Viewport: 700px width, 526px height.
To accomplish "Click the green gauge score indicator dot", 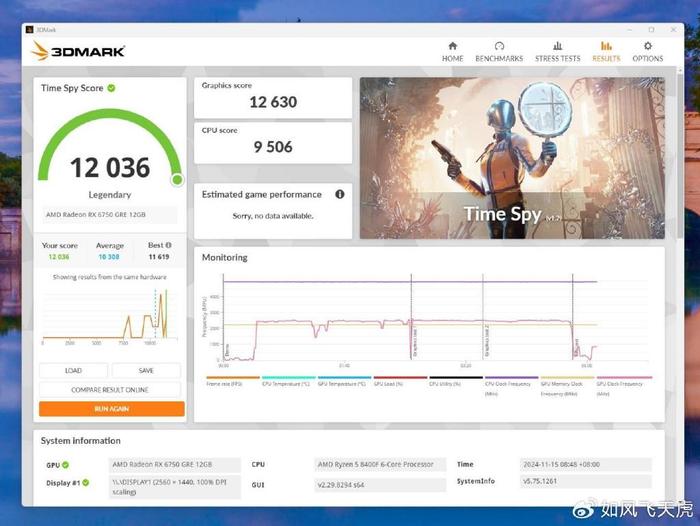I will (x=177, y=180).
